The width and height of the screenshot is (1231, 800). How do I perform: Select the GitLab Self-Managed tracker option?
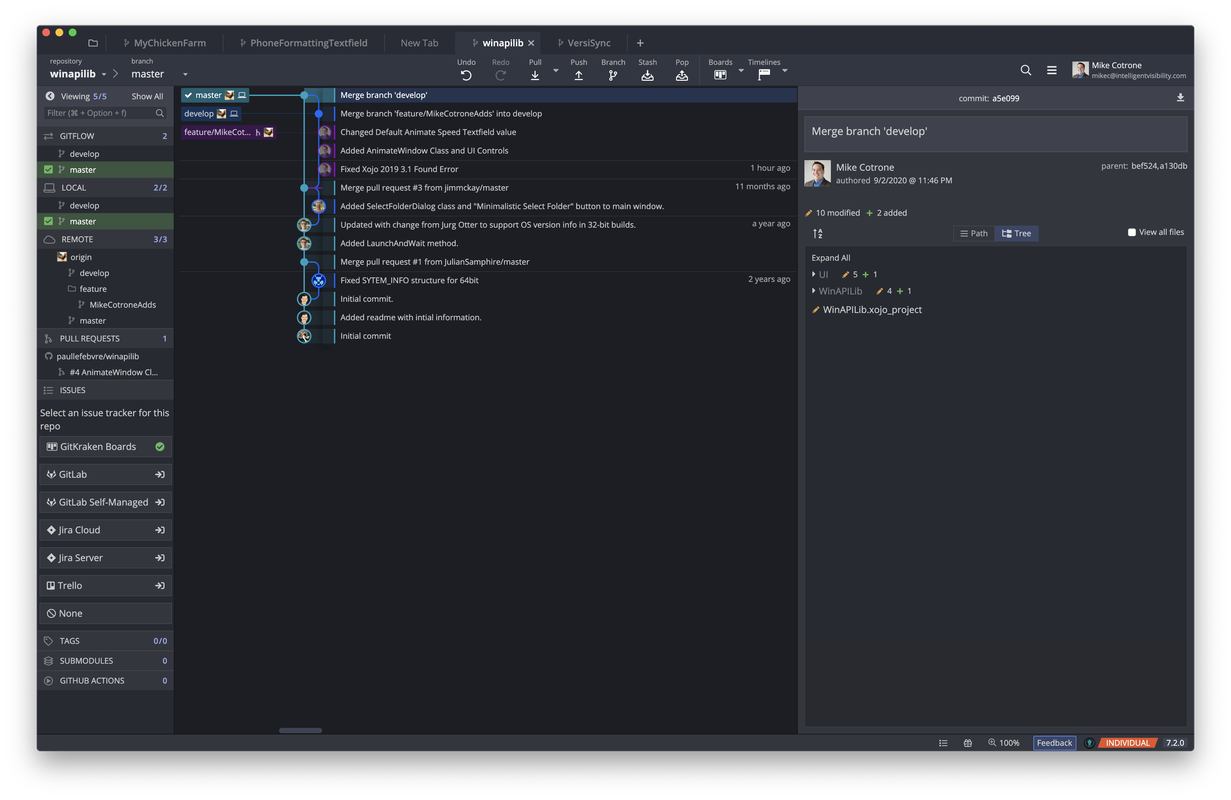tap(106, 502)
